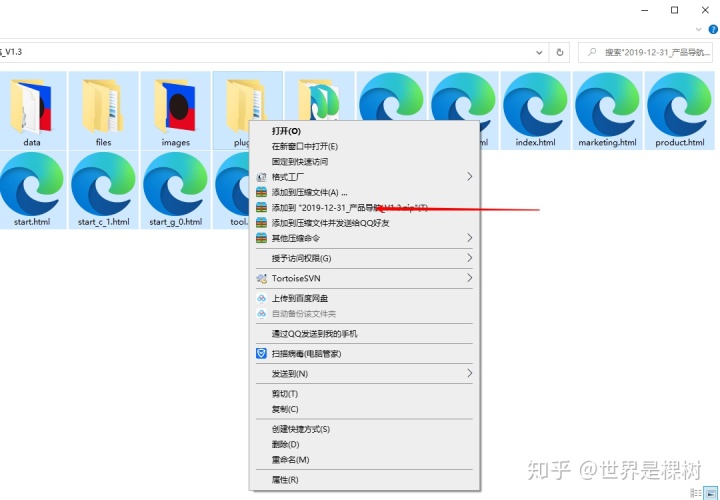
Task: Choose 删除(D) in the context menu
Action: point(365,444)
